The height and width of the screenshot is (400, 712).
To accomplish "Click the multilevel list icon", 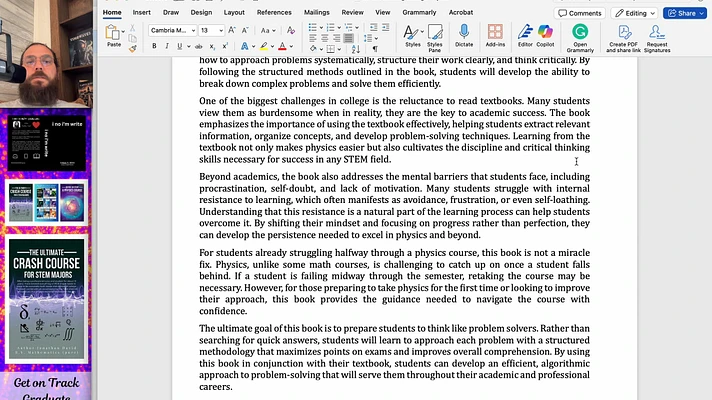I will [349, 28].
